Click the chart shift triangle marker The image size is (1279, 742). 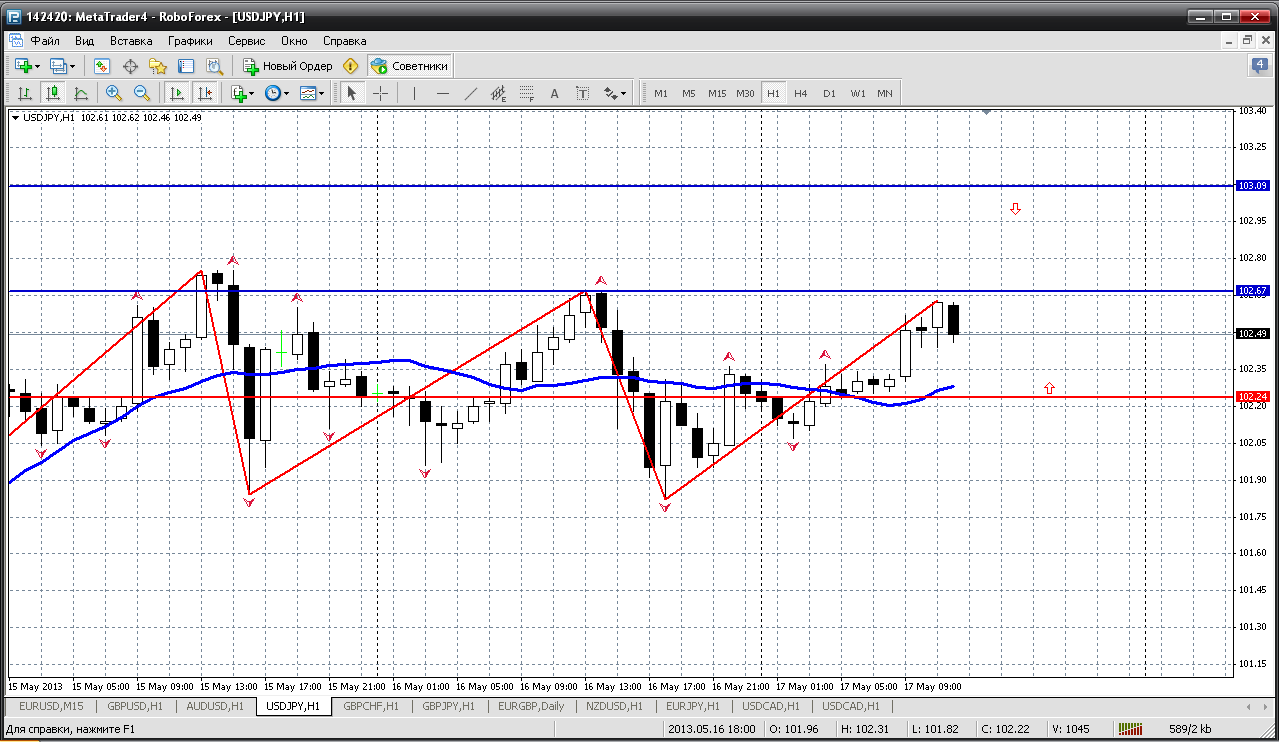click(987, 113)
